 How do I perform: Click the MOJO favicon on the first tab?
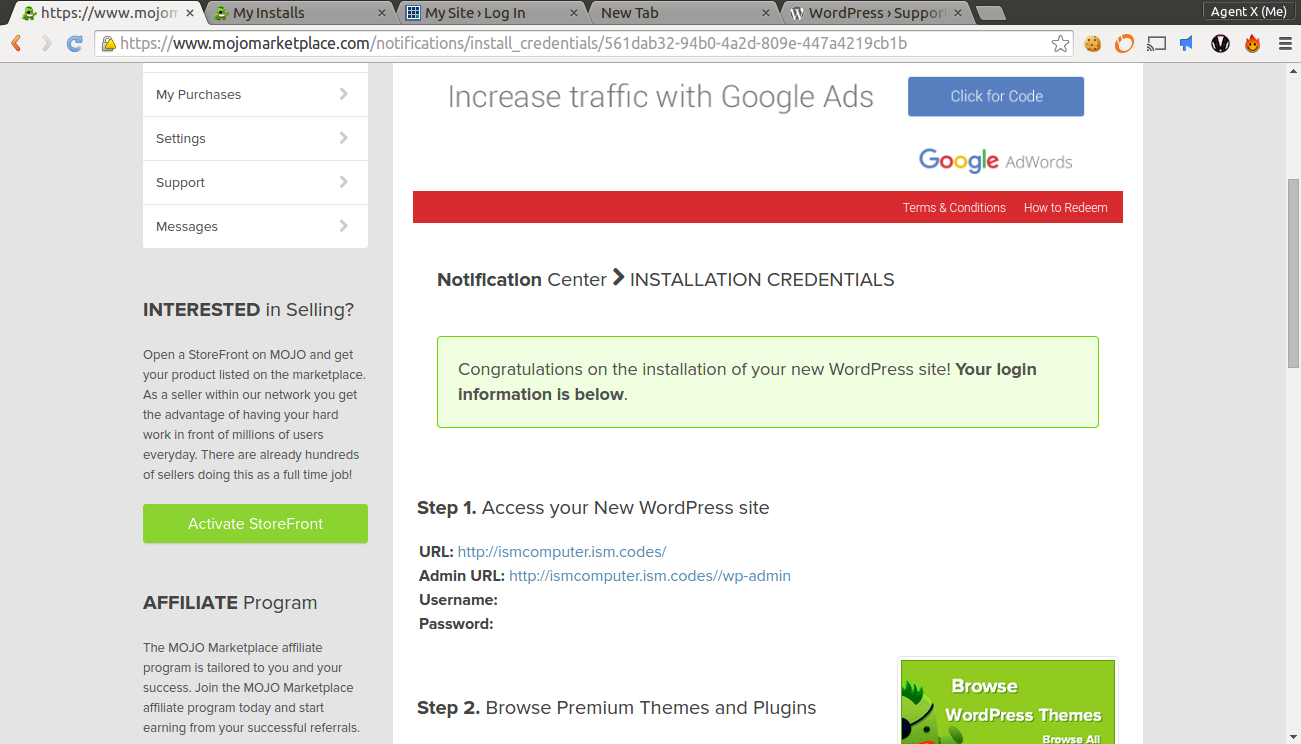tap(29, 13)
